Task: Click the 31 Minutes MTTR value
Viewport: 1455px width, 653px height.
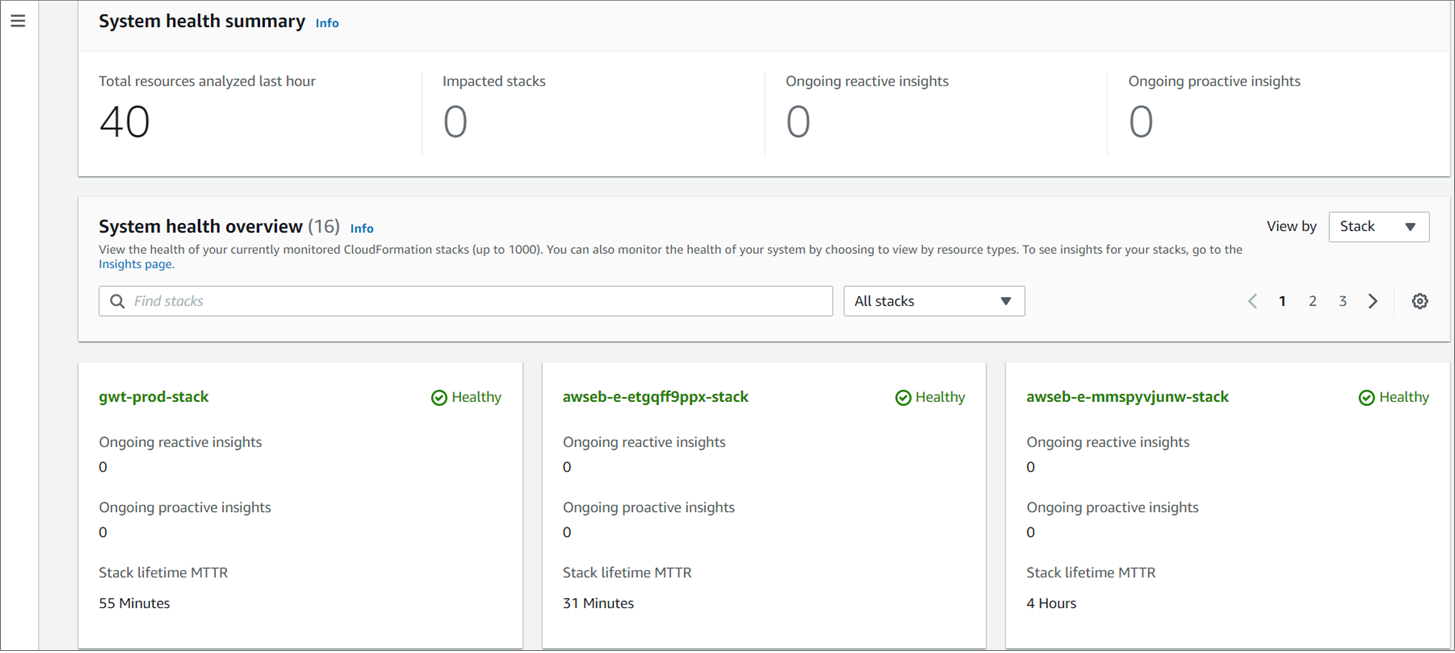Action: point(598,604)
